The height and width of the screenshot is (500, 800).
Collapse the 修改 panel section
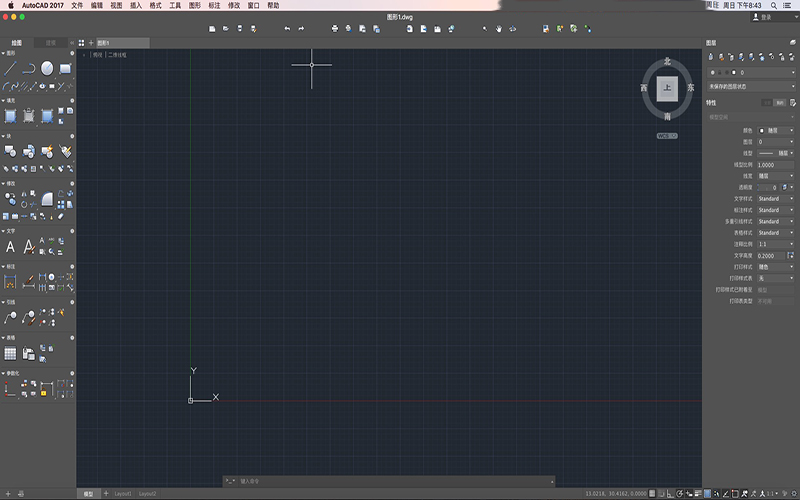pos(4,183)
